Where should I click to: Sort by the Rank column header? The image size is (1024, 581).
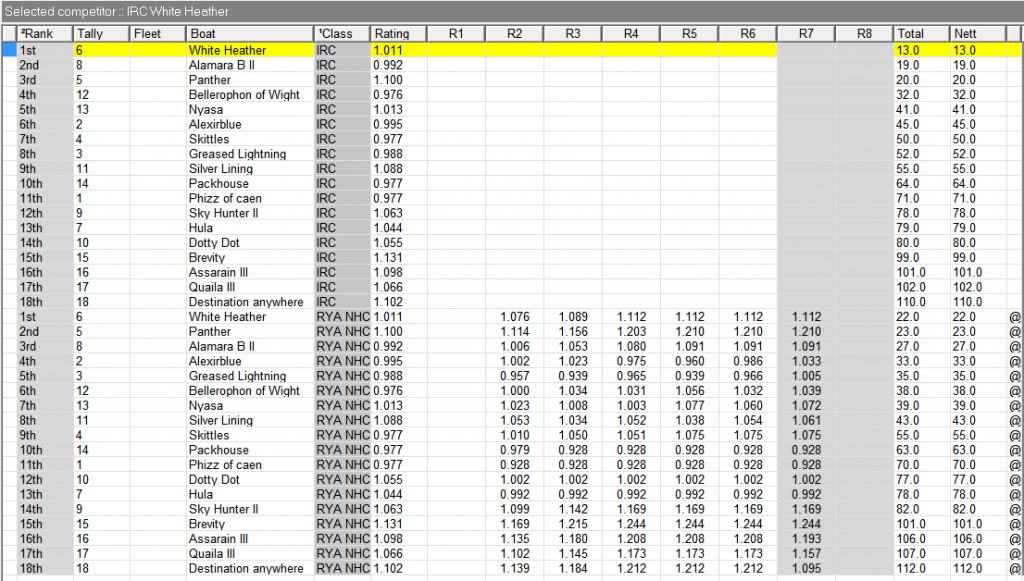point(45,34)
